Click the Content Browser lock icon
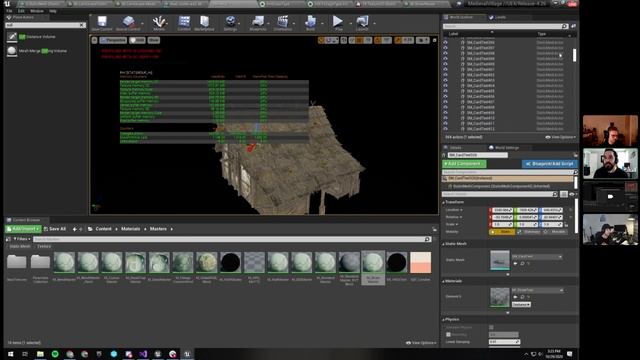Screen dimensions: 640x360 [434, 229]
